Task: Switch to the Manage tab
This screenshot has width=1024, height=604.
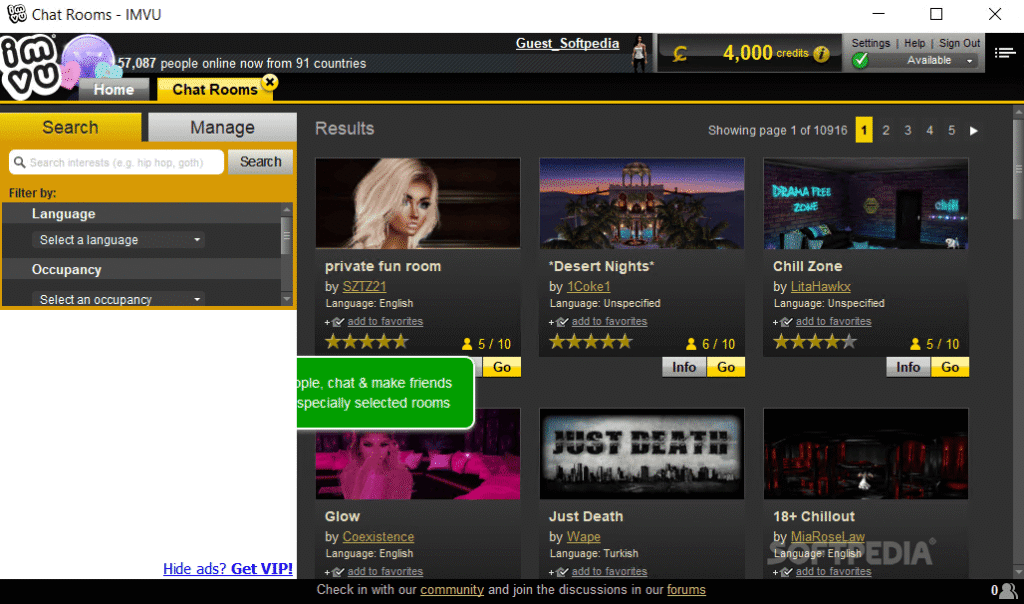Action: click(x=223, y=127)
